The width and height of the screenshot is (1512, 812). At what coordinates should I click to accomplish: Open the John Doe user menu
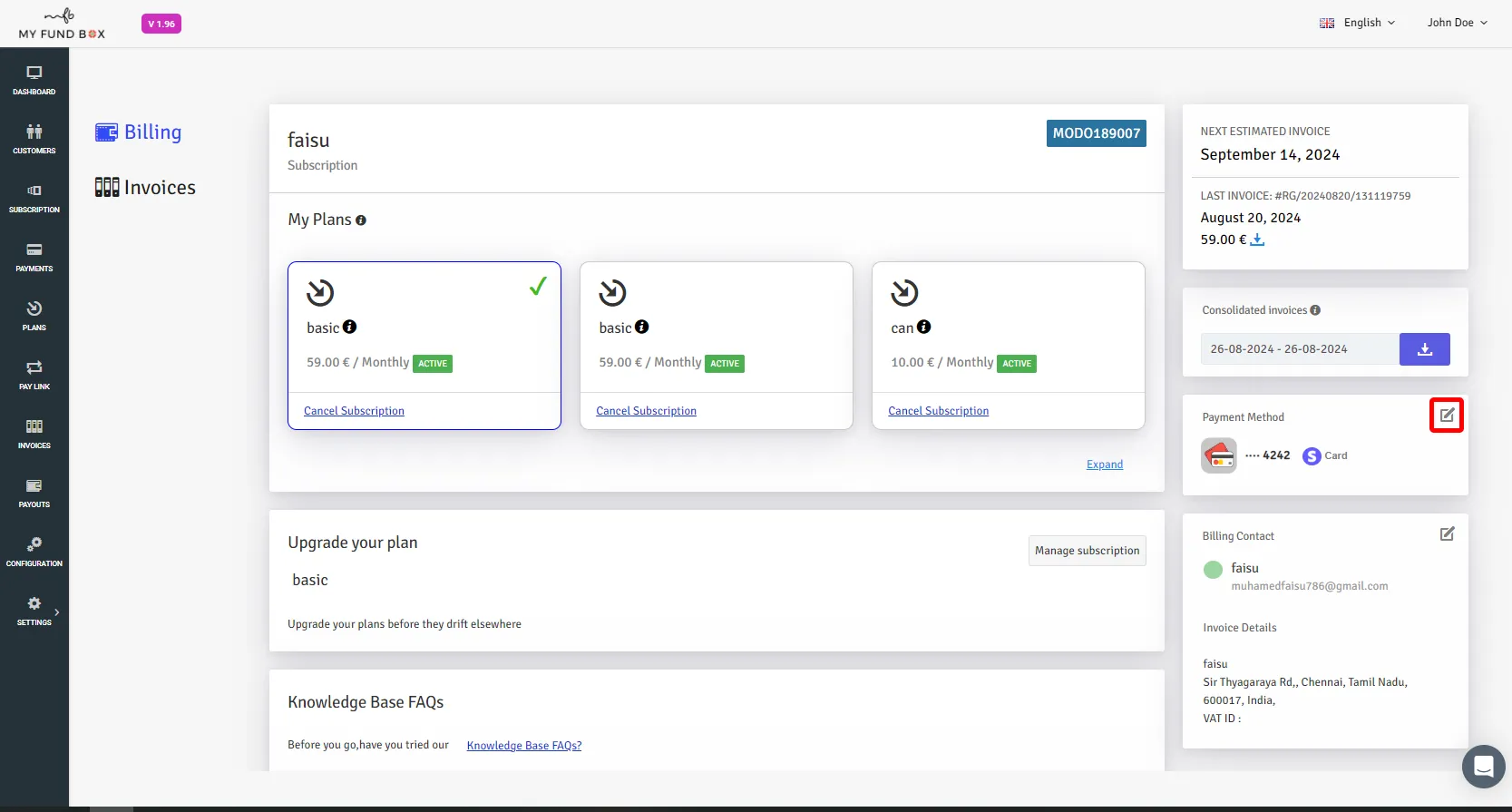(1457, 23)
